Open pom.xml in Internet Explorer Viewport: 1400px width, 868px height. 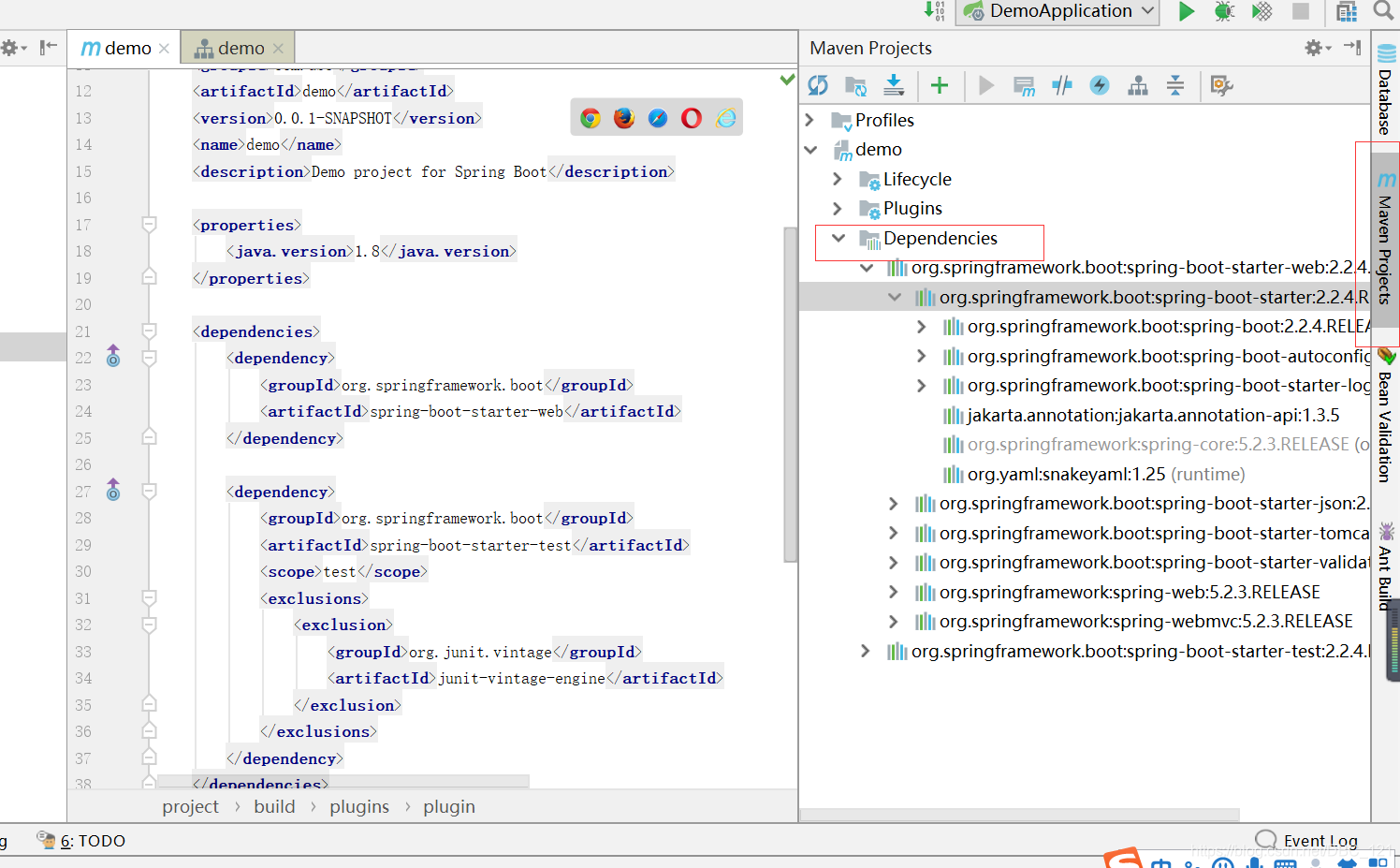(726, 118)
